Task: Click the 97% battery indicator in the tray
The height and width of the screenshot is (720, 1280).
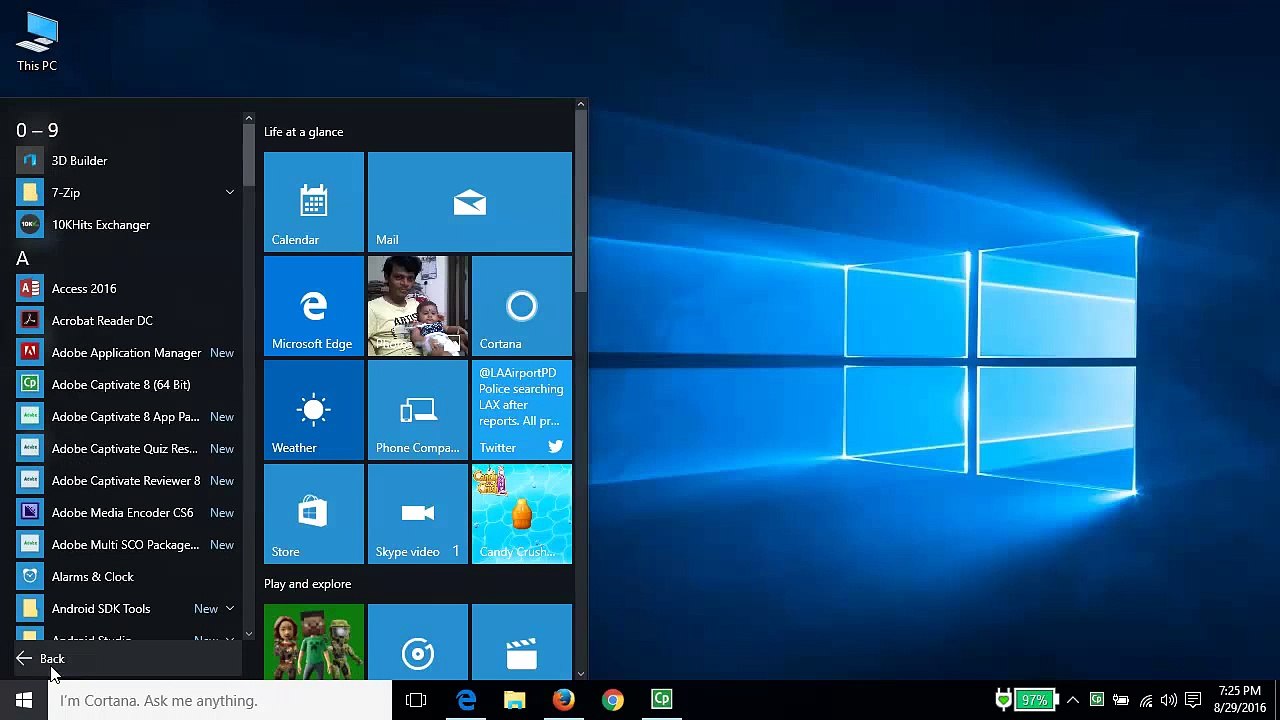Action: pyautogui.click(x=1035, y=700)
